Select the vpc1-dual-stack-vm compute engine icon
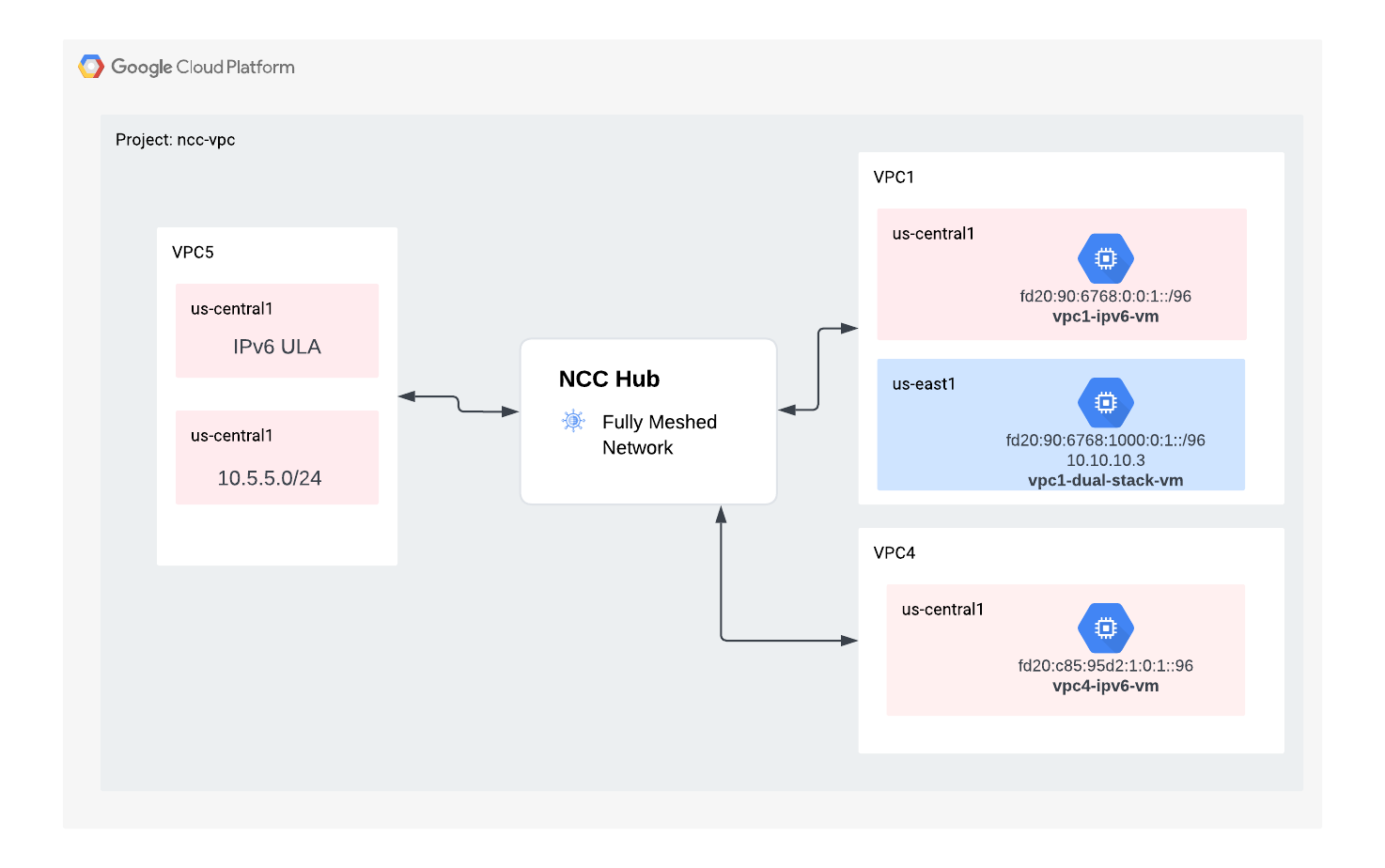This screenshot has width=1385, height=868. [1105, 402]
